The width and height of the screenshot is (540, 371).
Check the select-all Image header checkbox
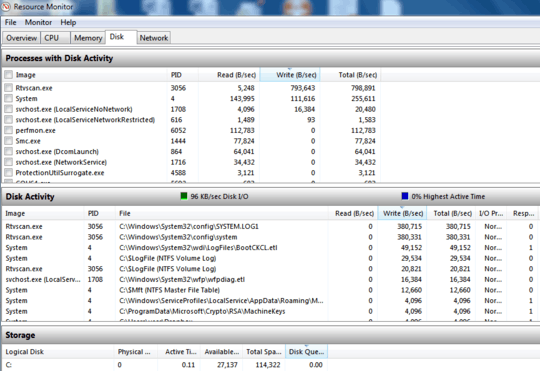(x=9, y=75)
